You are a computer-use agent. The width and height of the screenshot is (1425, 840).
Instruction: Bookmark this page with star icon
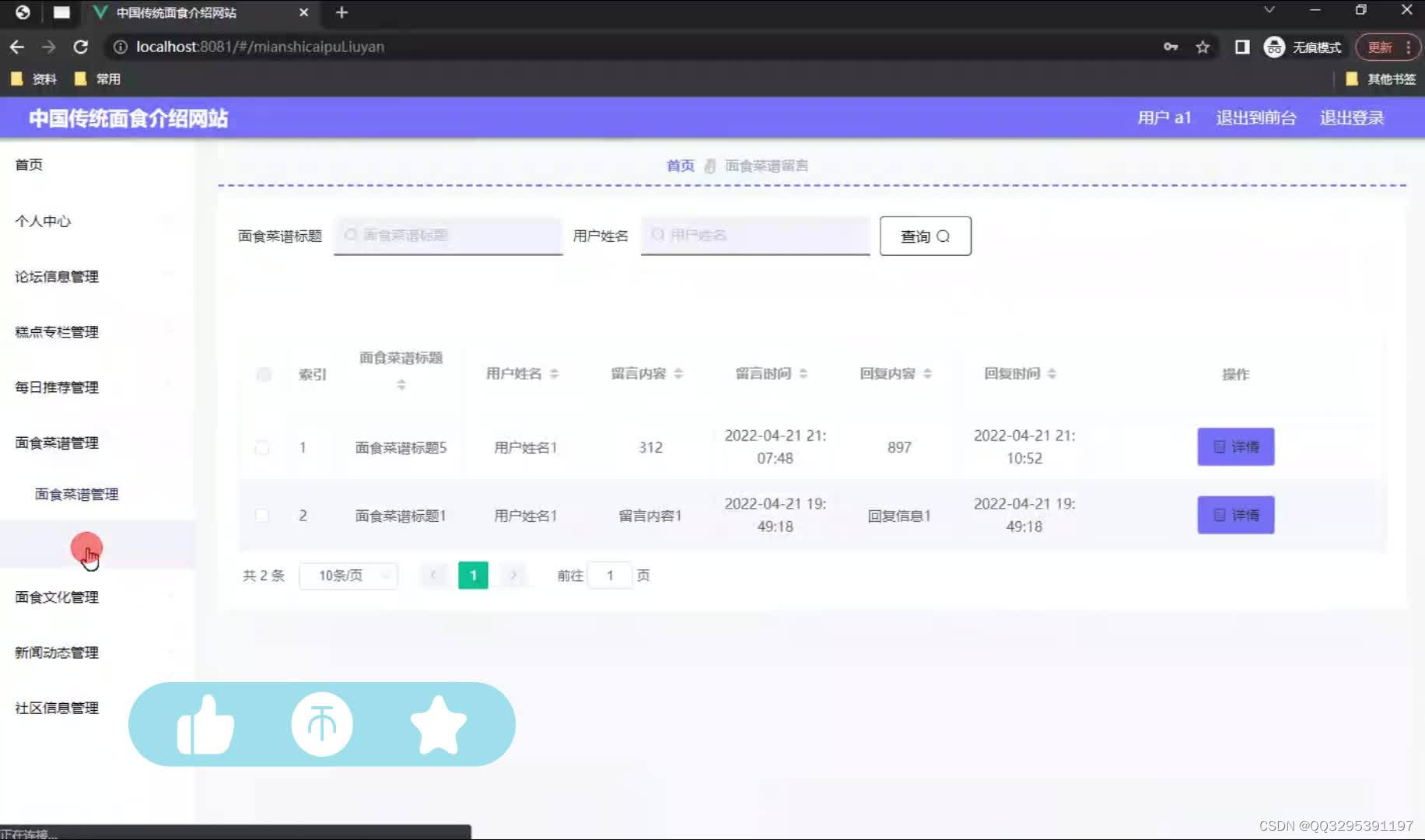1203,47
